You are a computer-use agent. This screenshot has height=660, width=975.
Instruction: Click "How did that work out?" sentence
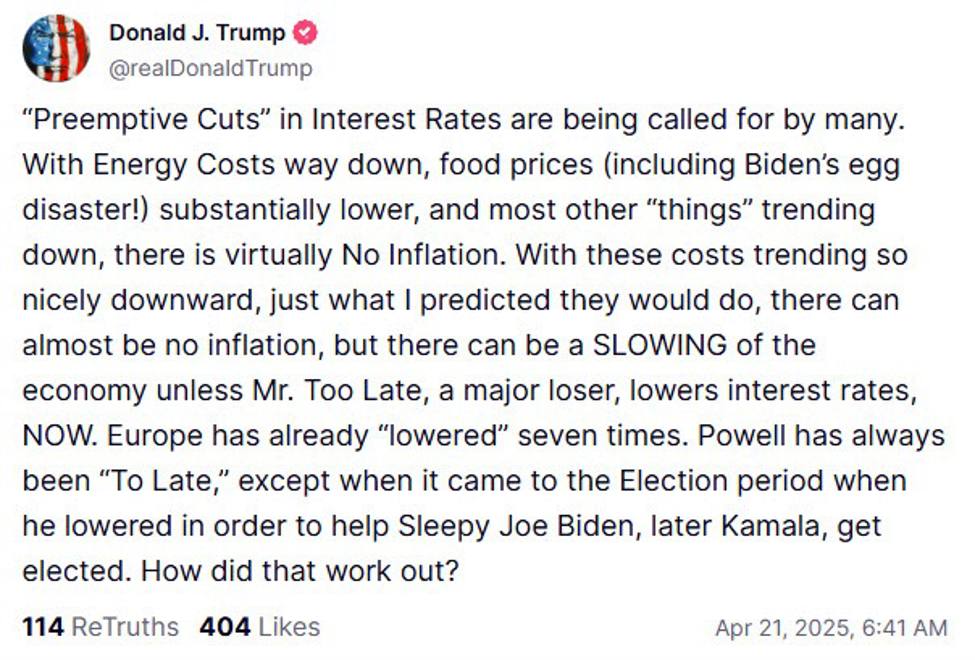click(300, 571)
